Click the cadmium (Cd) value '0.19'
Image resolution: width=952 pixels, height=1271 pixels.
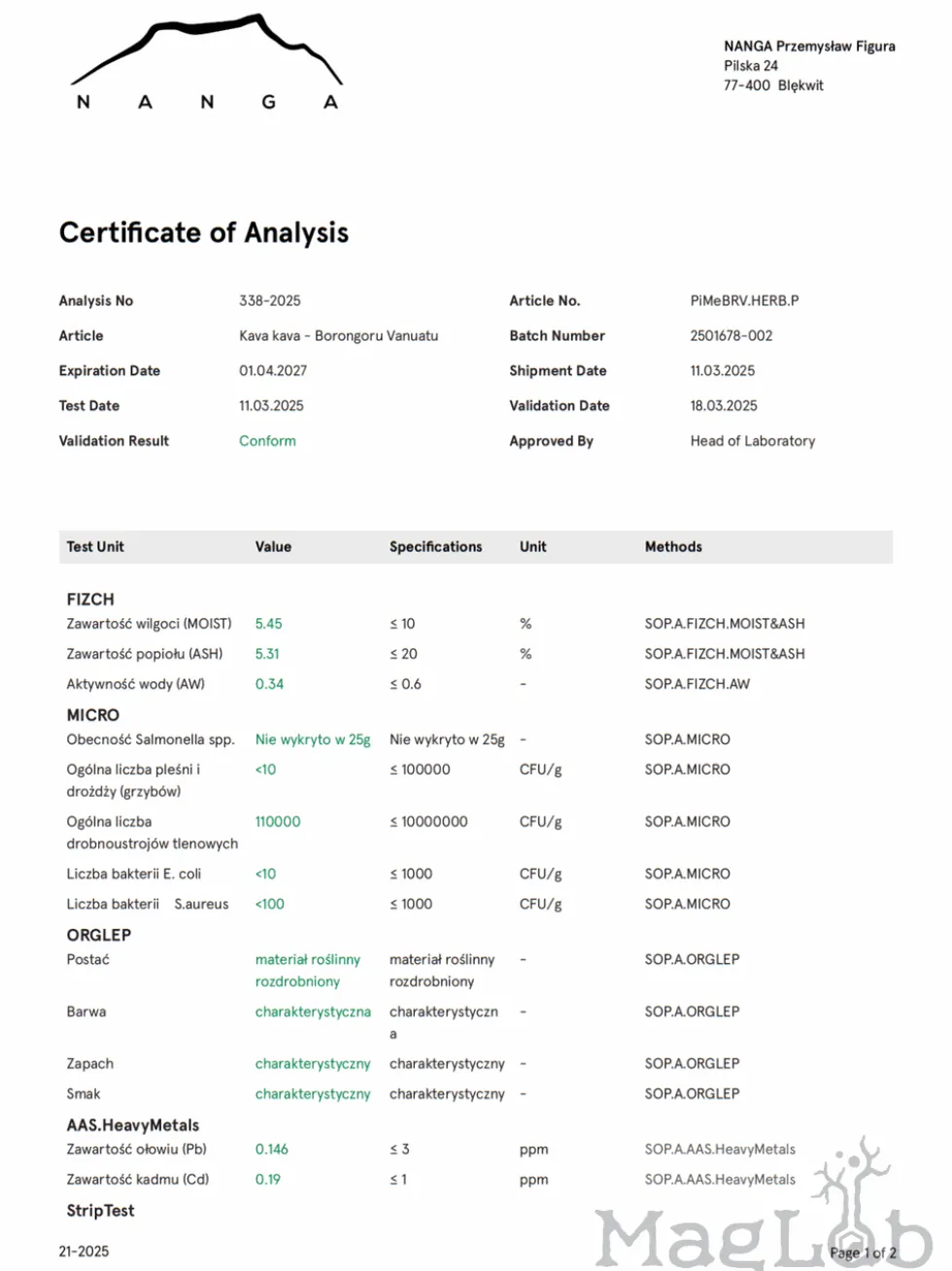268,1180
